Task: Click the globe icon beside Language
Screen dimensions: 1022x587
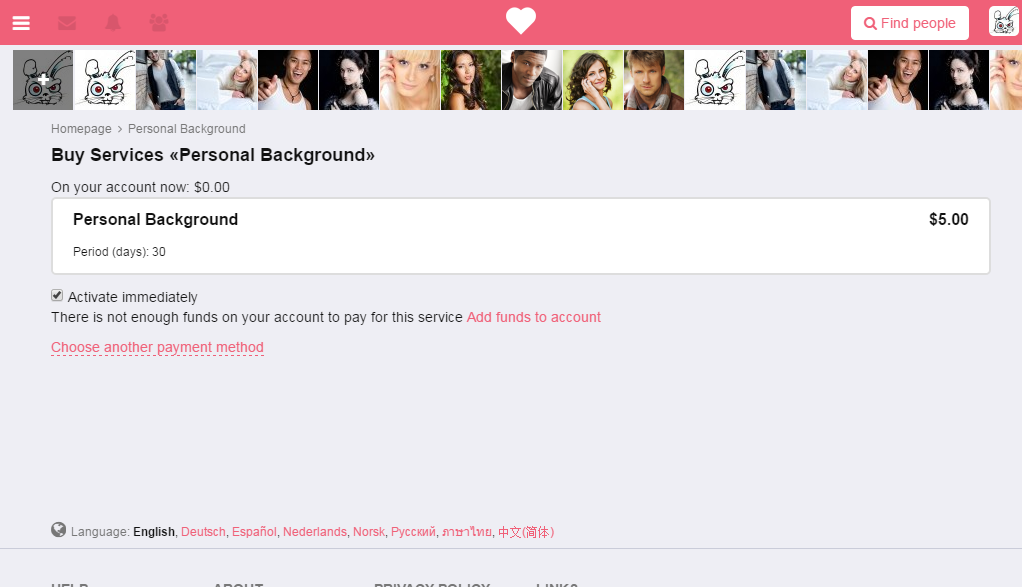Action: [59, 530]
